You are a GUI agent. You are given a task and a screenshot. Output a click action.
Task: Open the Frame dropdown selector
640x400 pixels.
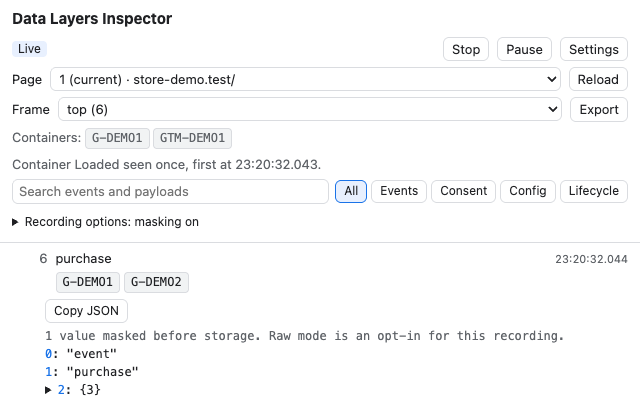310,109
